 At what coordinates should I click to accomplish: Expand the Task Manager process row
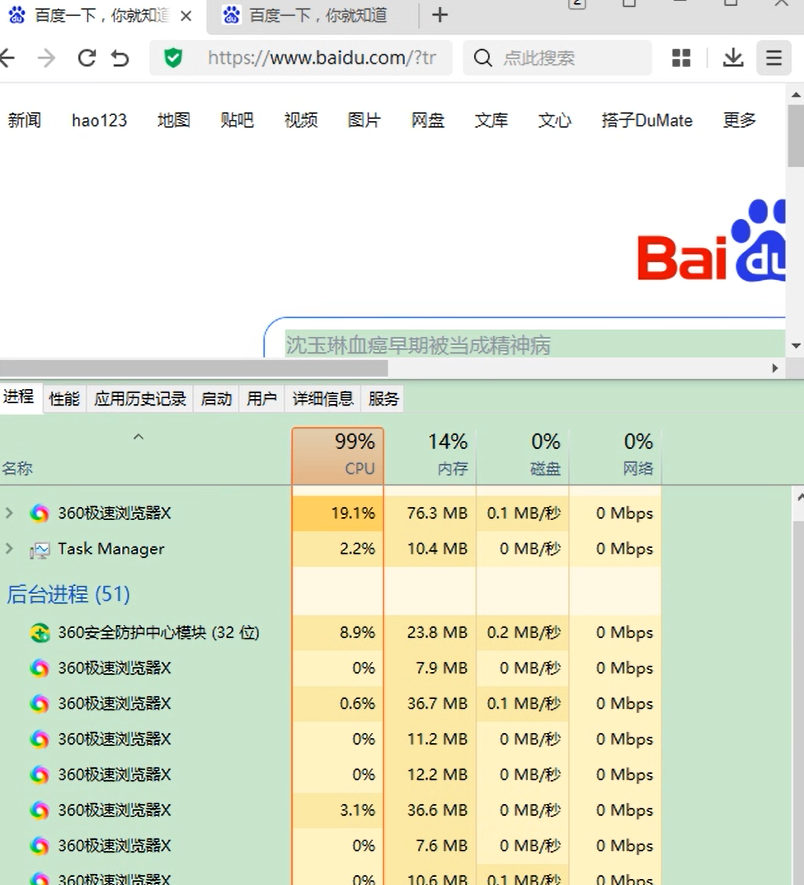click(x=9, y=549)
